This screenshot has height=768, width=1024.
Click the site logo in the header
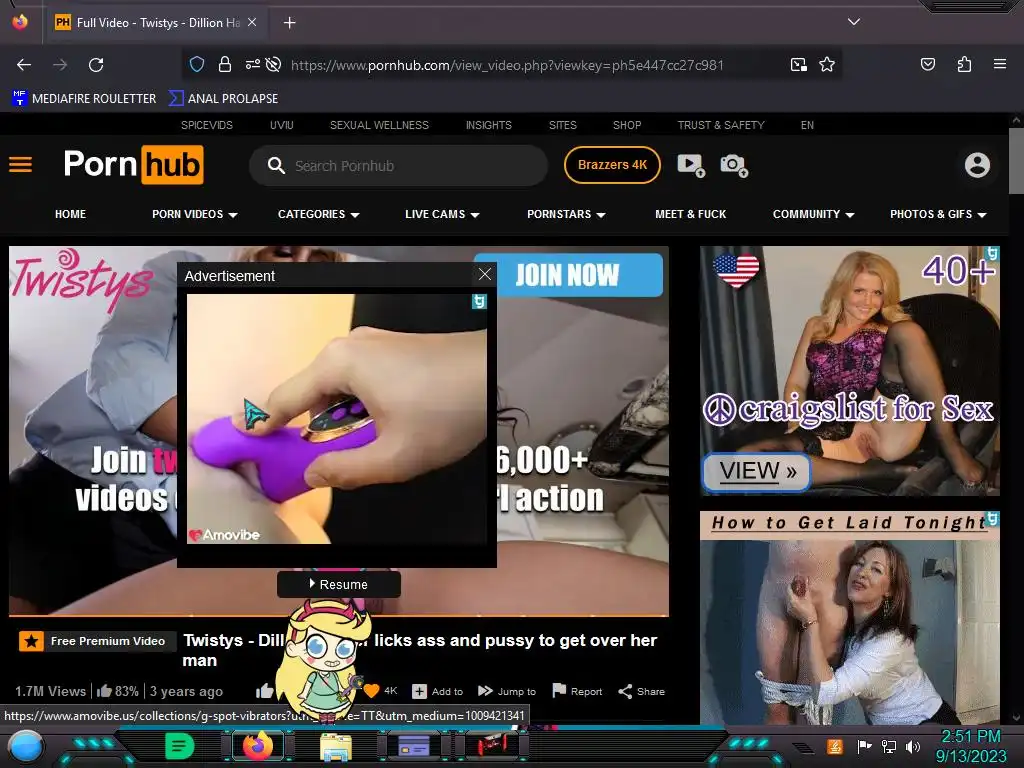point(133,164)
